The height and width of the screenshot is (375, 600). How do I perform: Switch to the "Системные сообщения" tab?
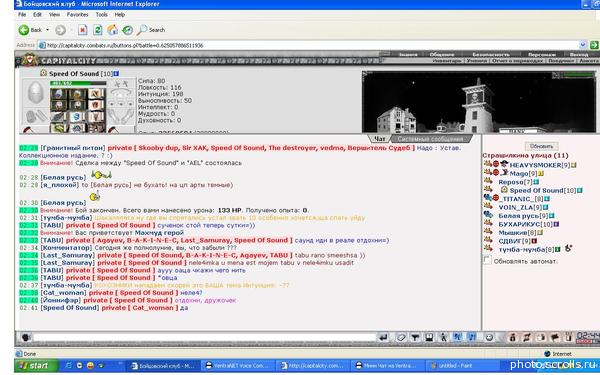tap(430, 139)
